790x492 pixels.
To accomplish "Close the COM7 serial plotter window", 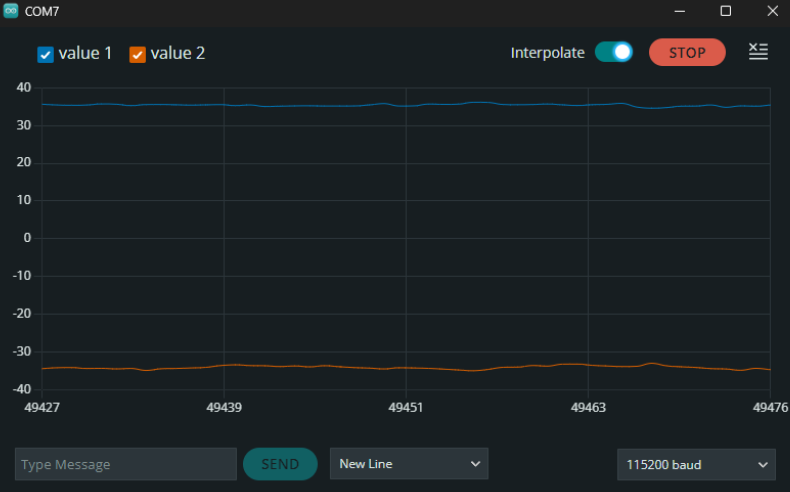I will [x=771, y=11].
